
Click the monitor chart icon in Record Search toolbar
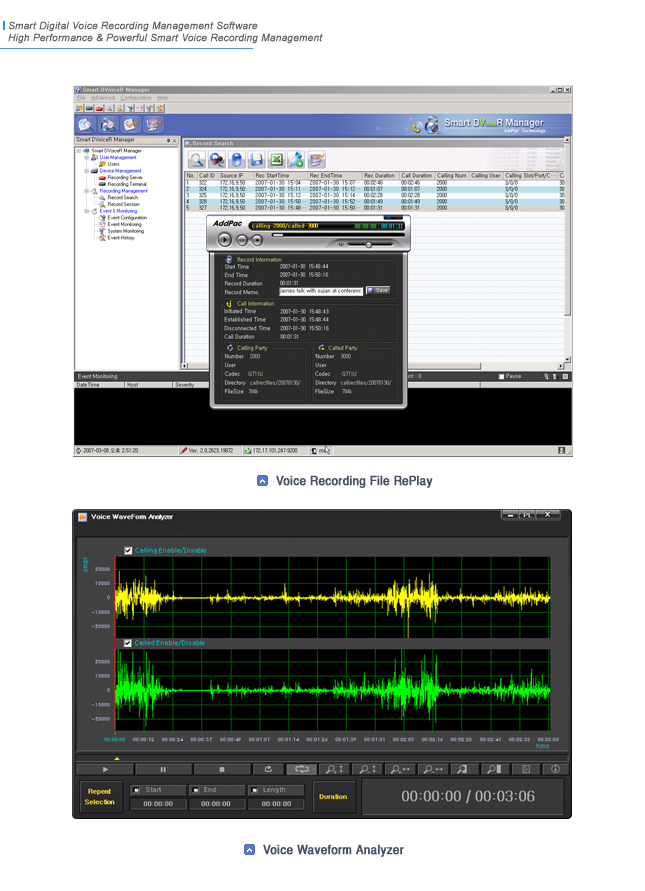point(316,160)
